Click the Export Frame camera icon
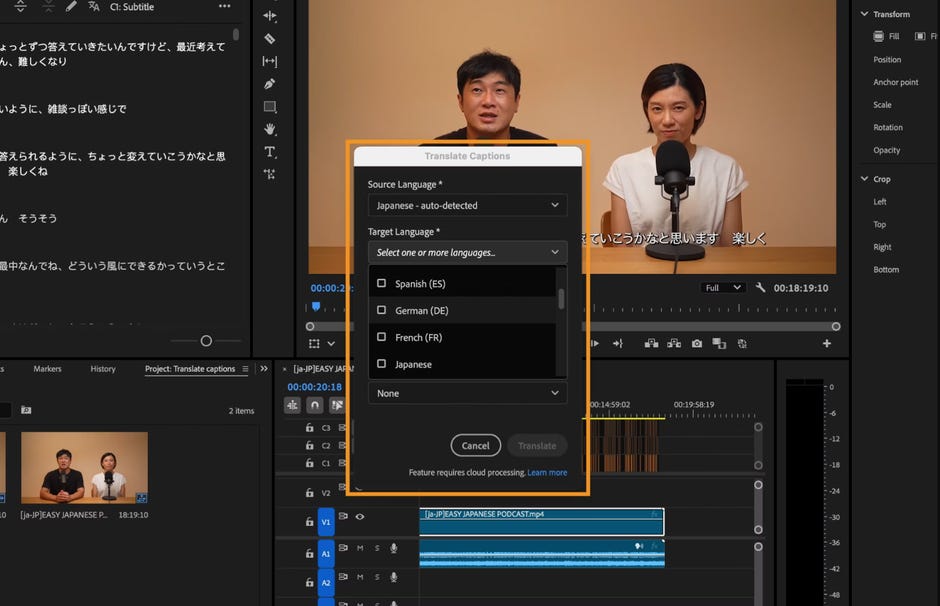This screenshot has height=606, width=940. click(697, 343)
